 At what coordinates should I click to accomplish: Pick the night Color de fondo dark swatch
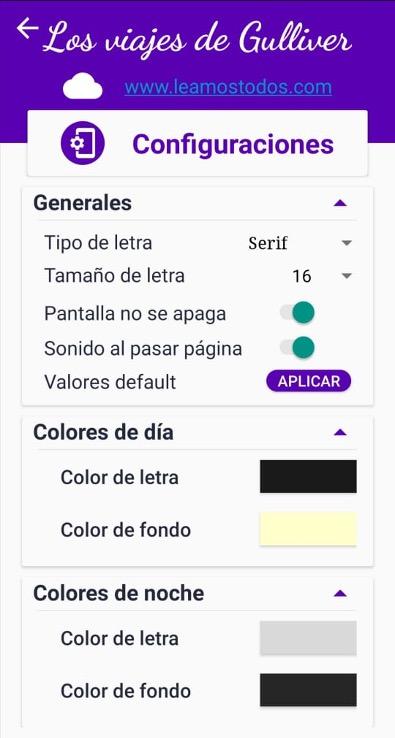tap(308, 690)
